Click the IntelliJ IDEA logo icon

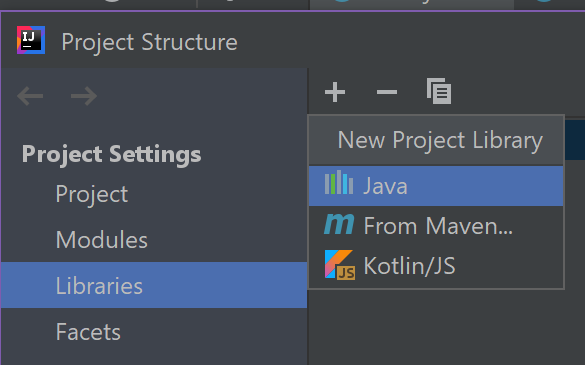(x=31, y=40)
